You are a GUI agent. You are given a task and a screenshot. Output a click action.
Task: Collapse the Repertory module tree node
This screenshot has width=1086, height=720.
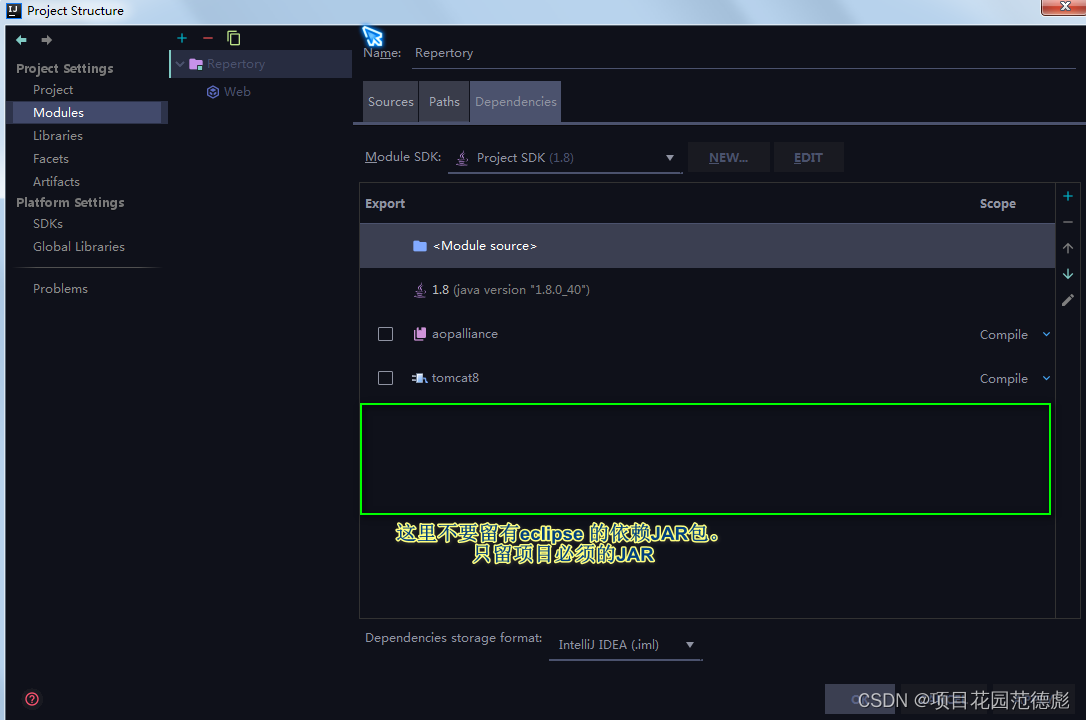(x=180, y=64)
